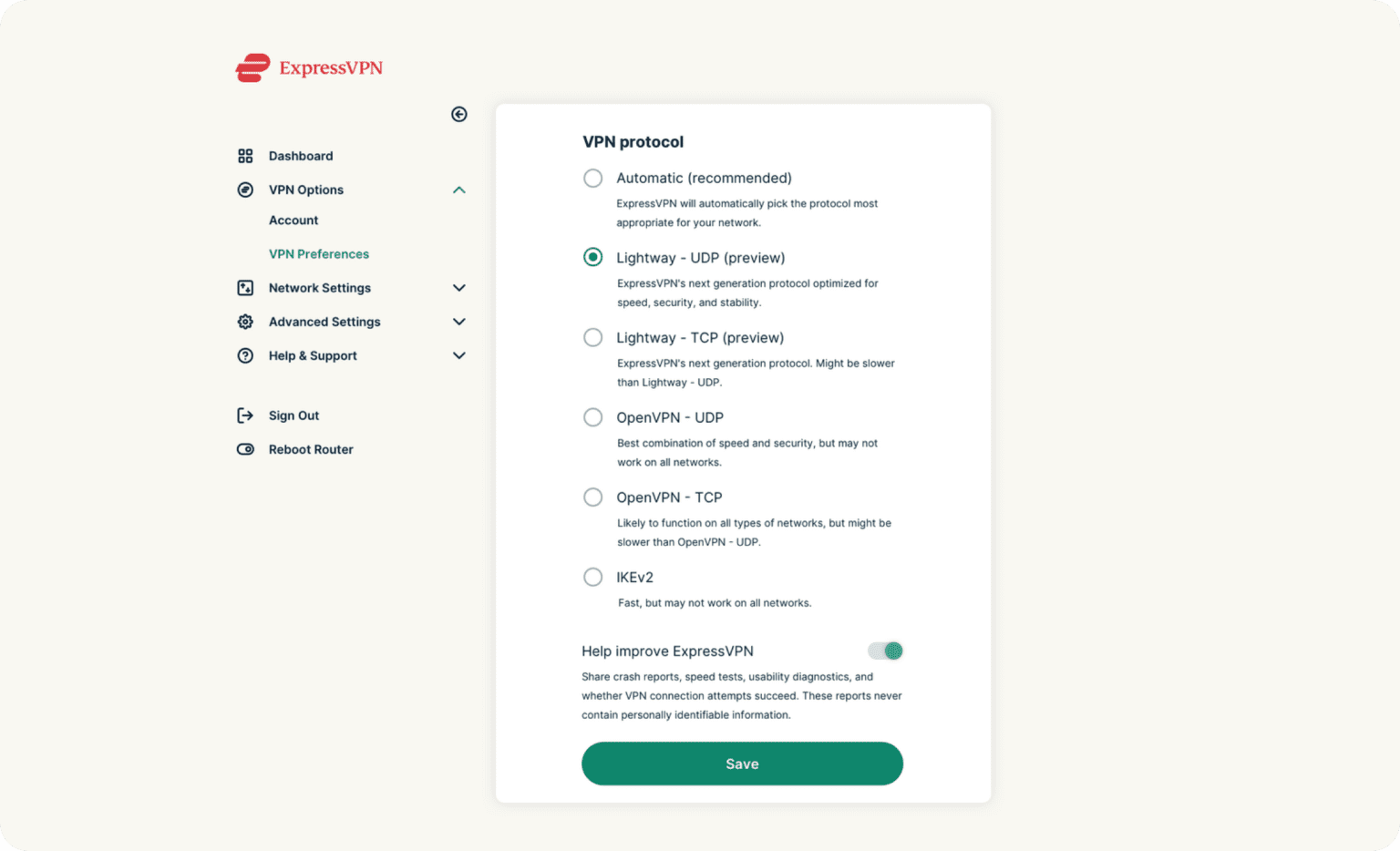Click the Help & Support question mark icon
This screenshot has width=1400, height=851.
(x=244, y=355)
